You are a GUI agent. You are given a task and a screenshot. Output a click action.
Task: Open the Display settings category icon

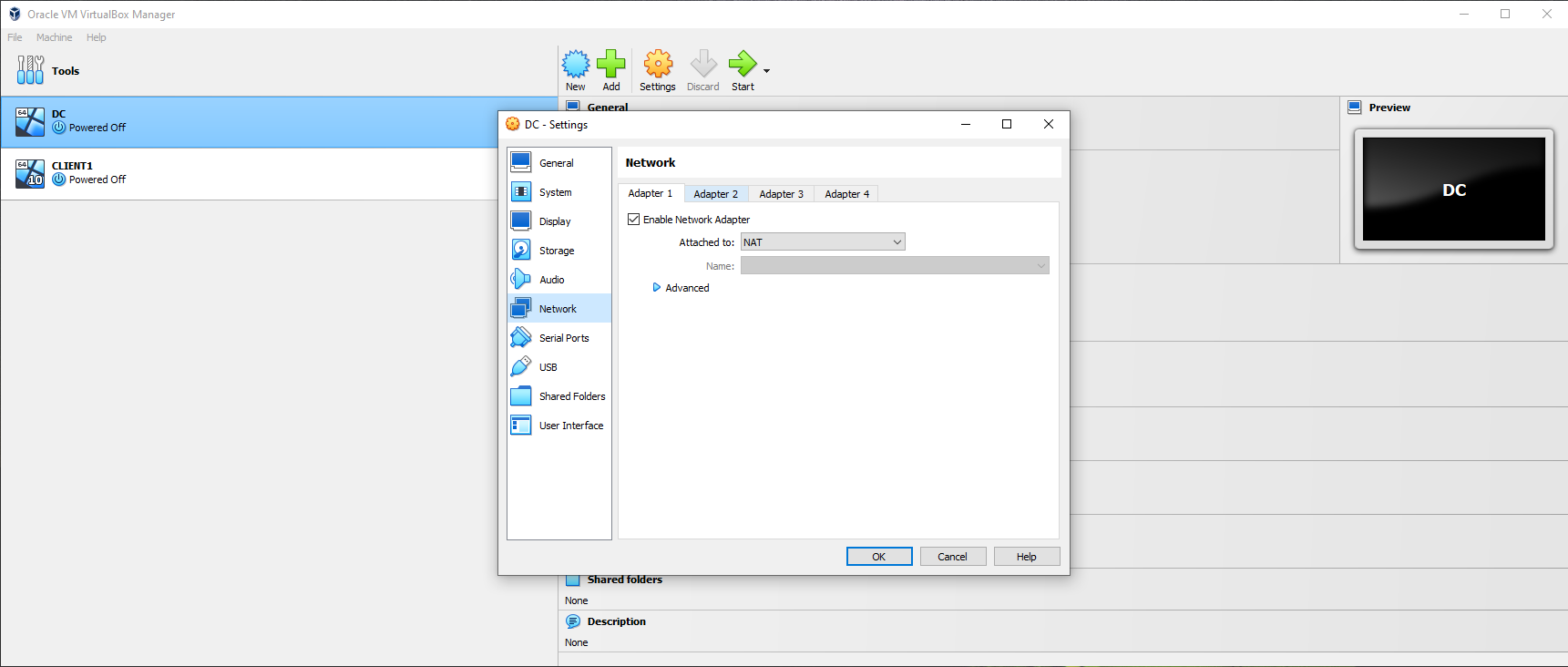[521, 221]
